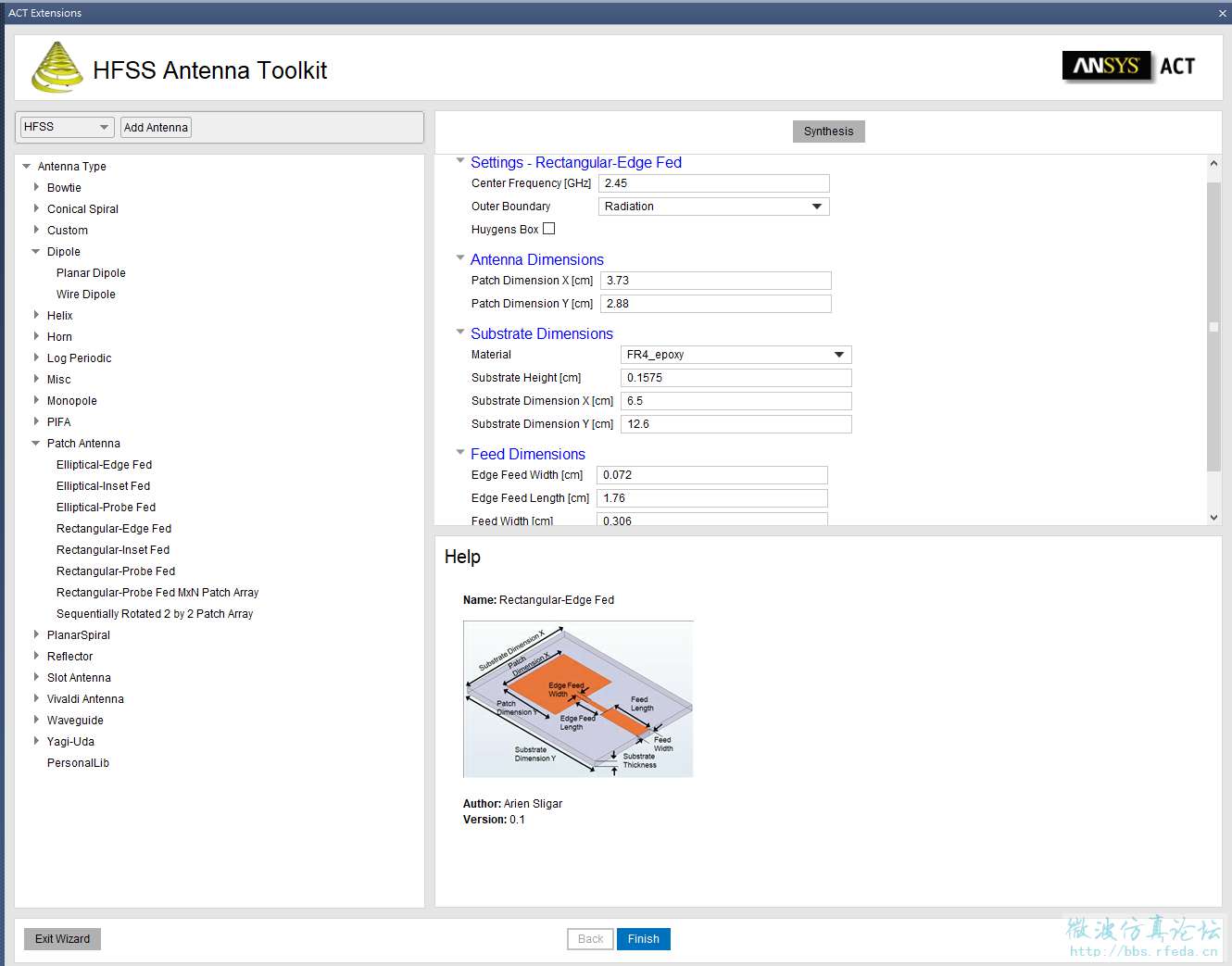The image size is (1232, 966).
Task: Expand the Conical Spiral category
Action: click(36, 208)
